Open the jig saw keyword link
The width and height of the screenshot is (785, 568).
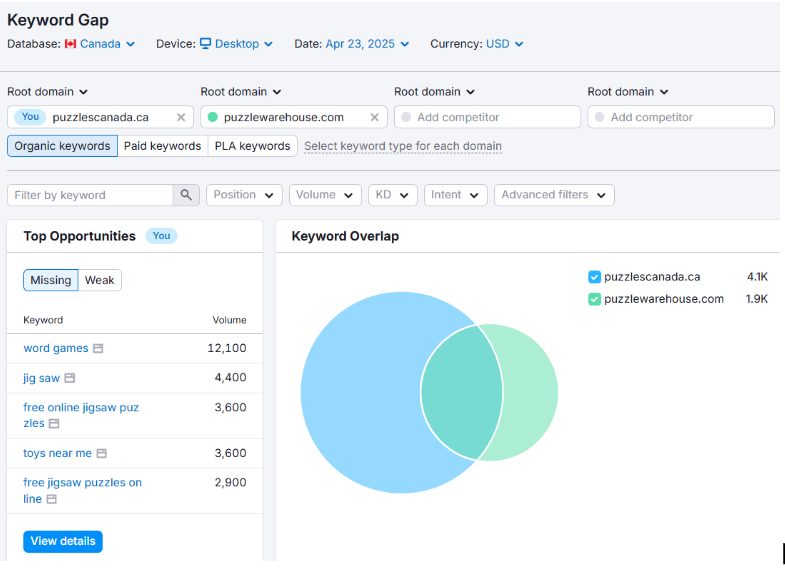pos(42,378)
